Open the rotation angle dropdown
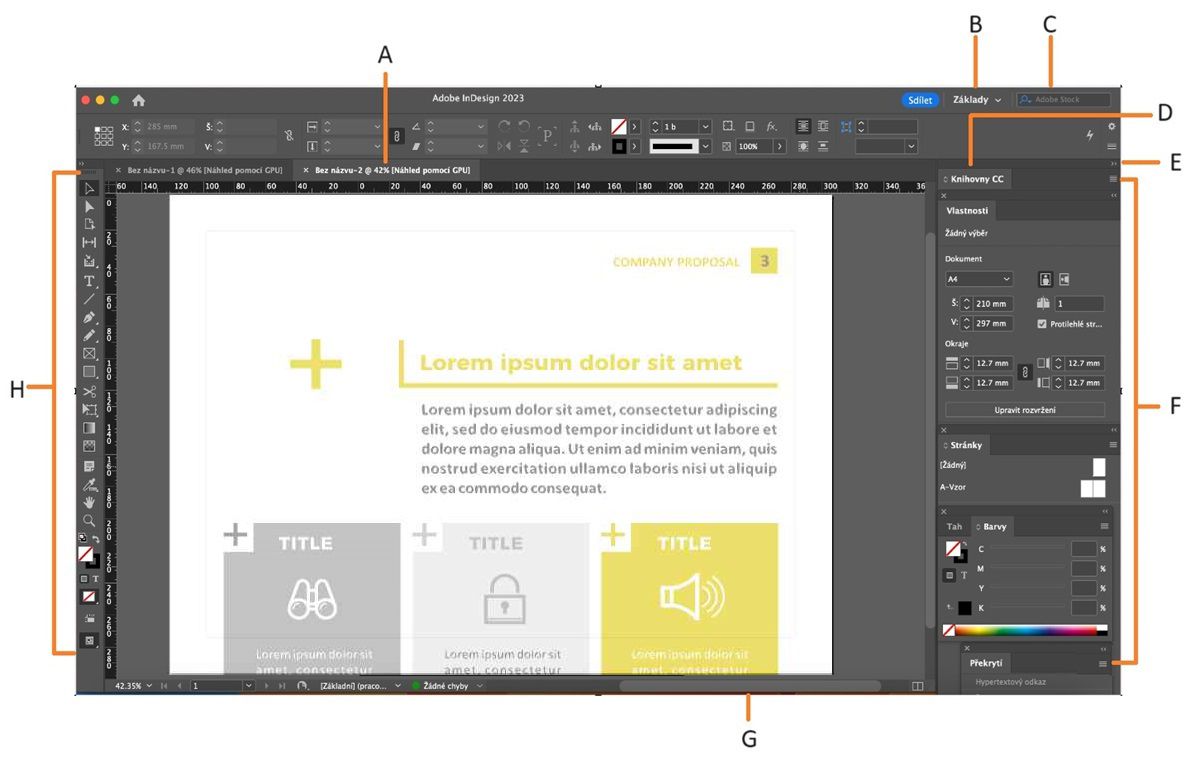Screen dimensions: 1200x760 pyautogui.click(x=481, y=127)
